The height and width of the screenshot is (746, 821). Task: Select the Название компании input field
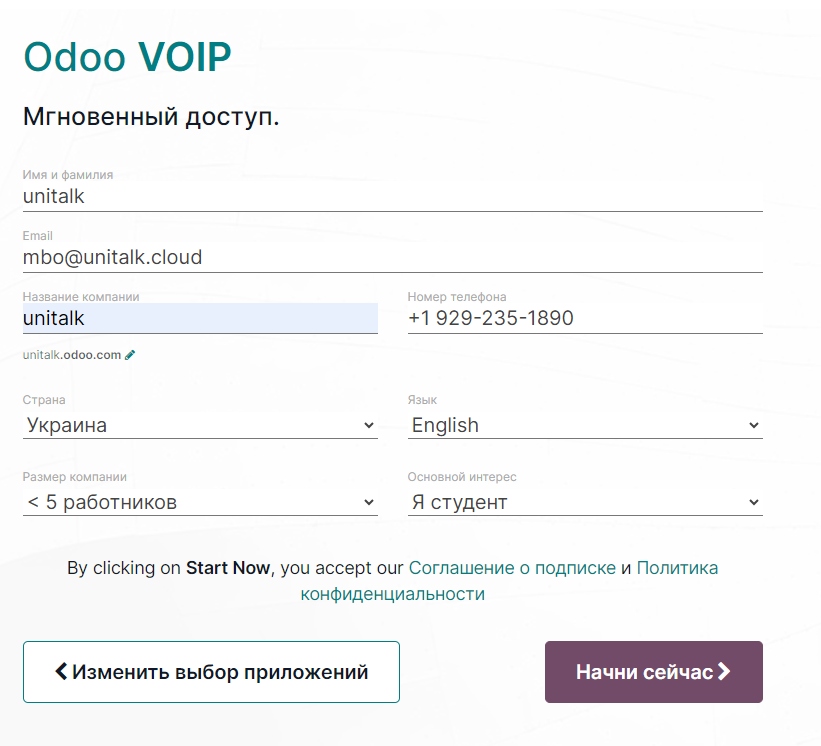click(200, 318)
